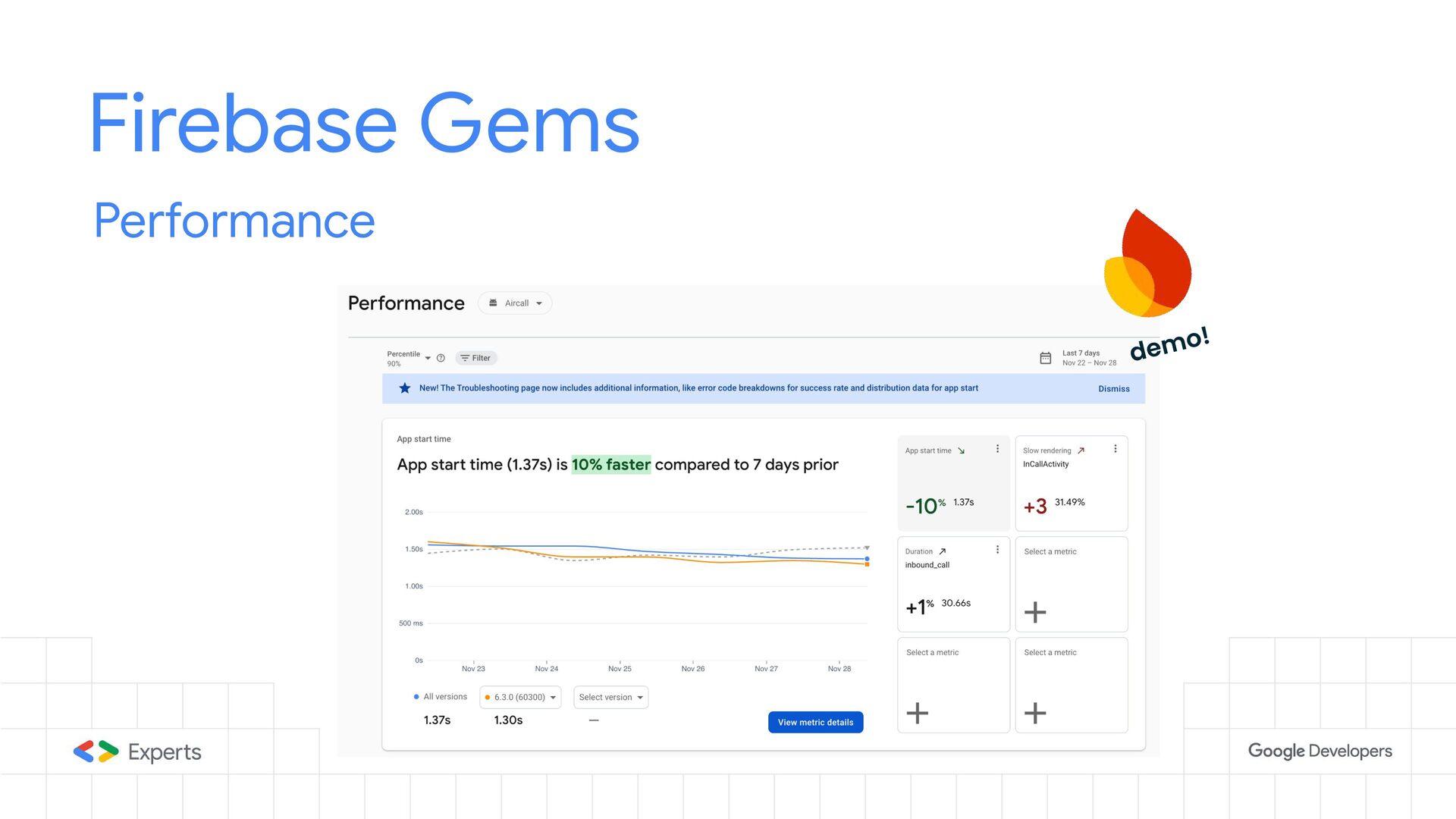
Task: Click the Filter chip button
Action: 476,358
